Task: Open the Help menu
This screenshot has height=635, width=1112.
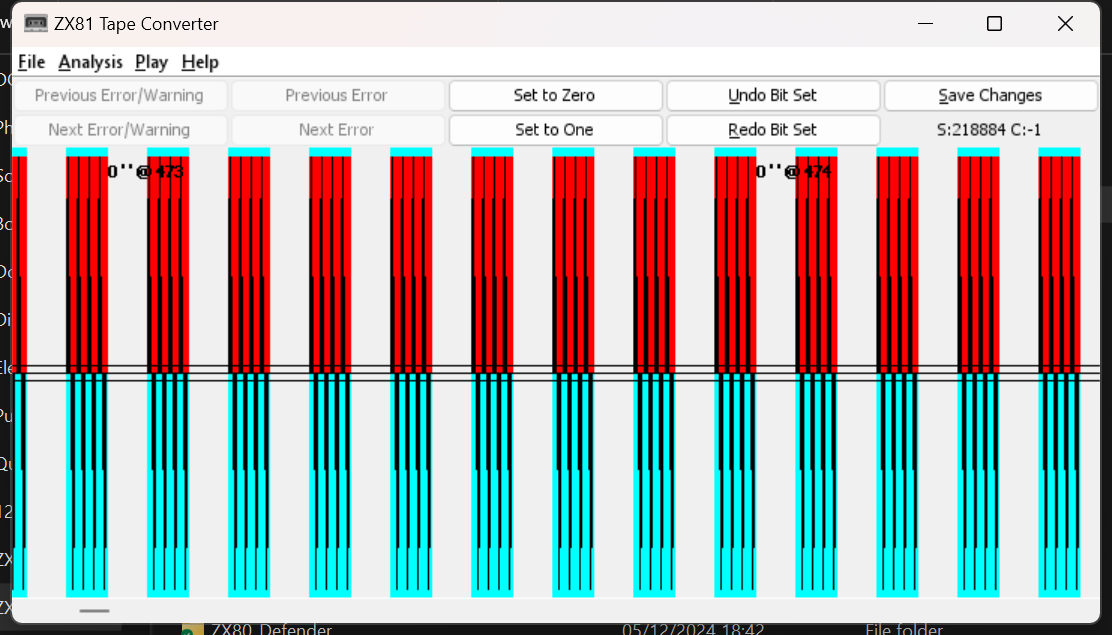Action: (x=200, y=62)
